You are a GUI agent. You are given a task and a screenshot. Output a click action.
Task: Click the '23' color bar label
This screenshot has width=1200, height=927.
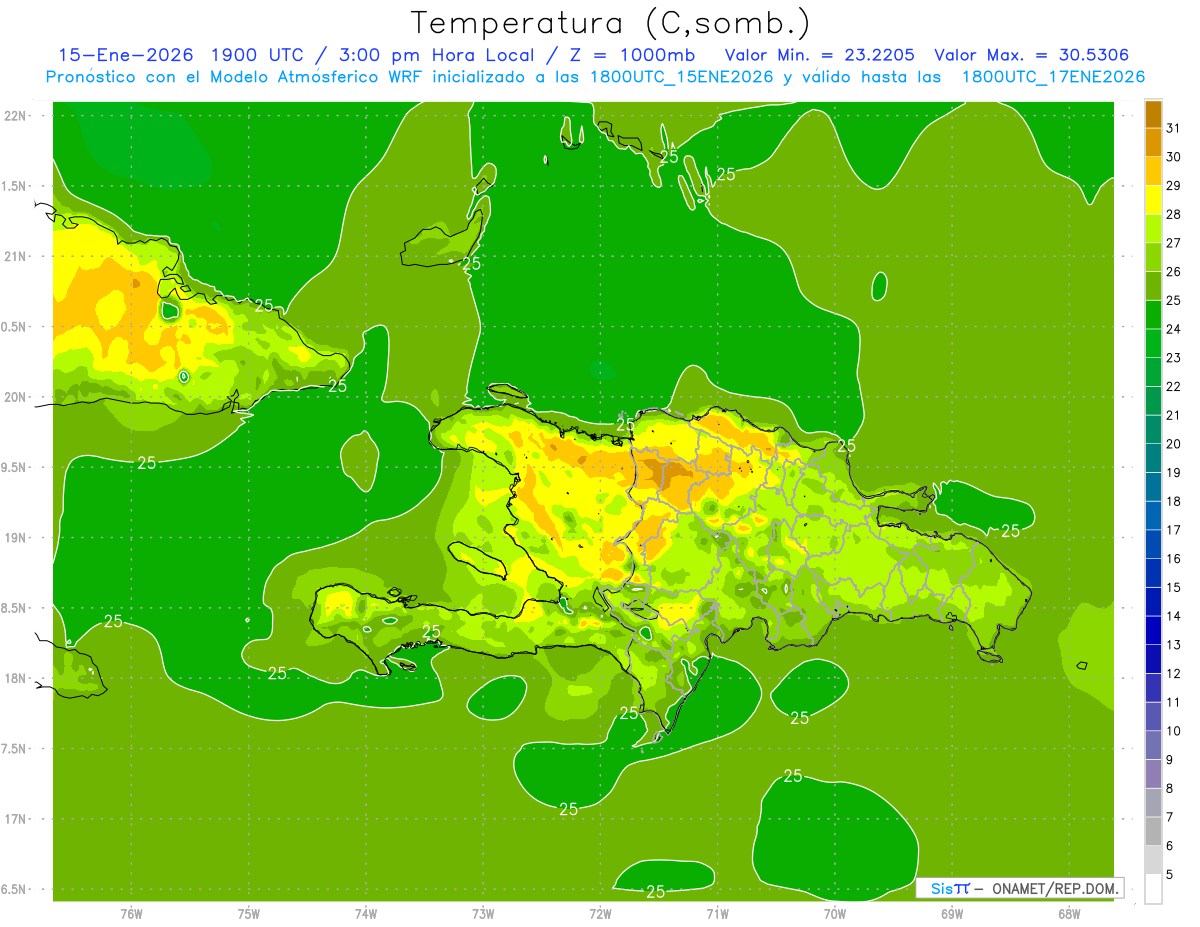point(1174,358)
